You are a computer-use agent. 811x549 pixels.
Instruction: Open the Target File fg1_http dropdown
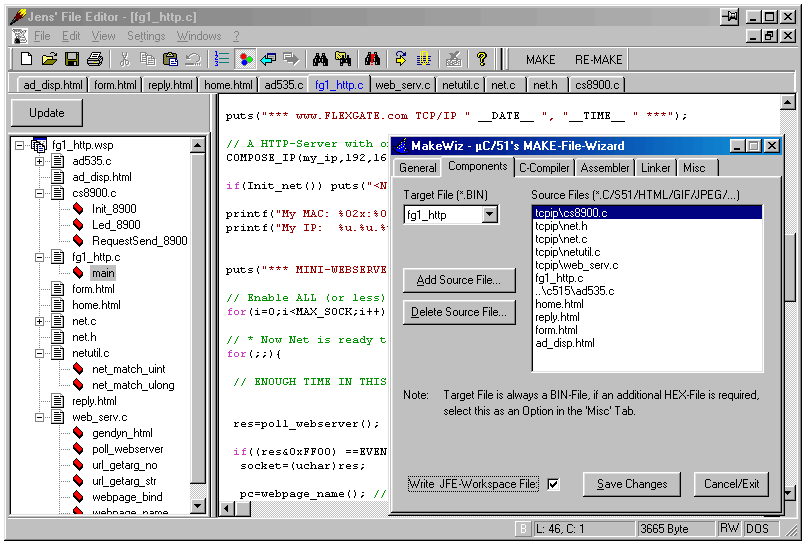(x=489, y=214)
